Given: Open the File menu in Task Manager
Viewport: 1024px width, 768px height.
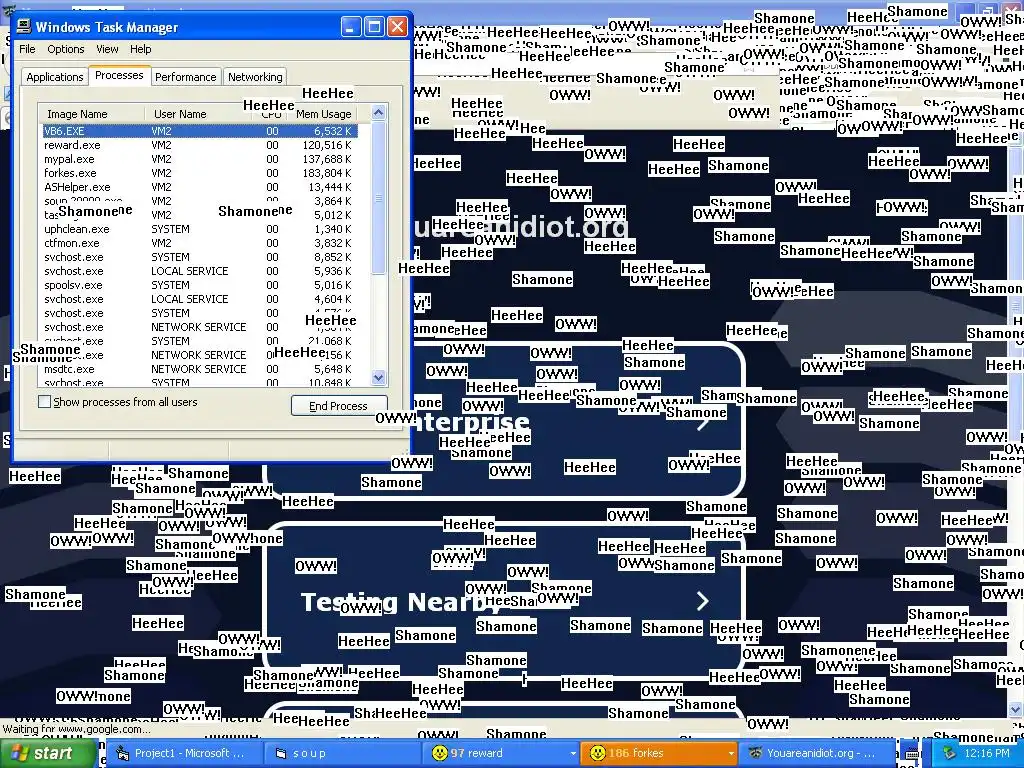Looking at the screenshot, I should click(27, 49).
